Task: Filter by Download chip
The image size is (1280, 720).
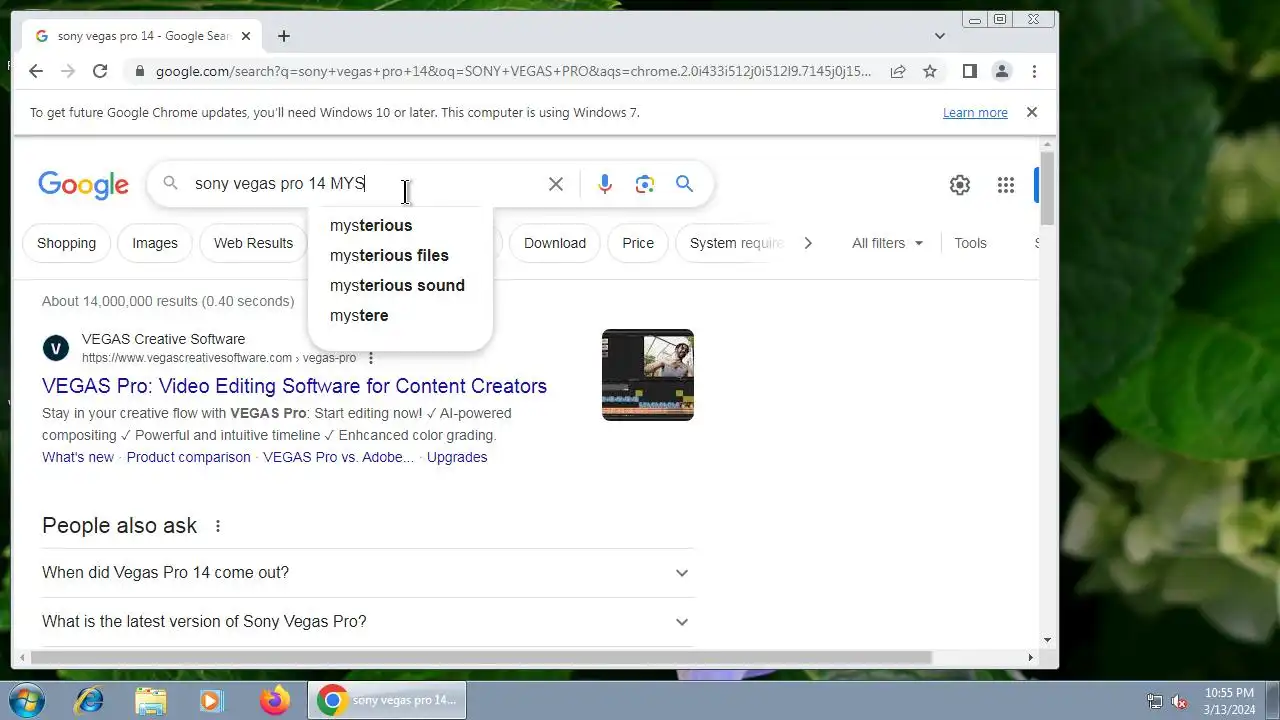Action: pyautogui.click(x=555, y=243)
